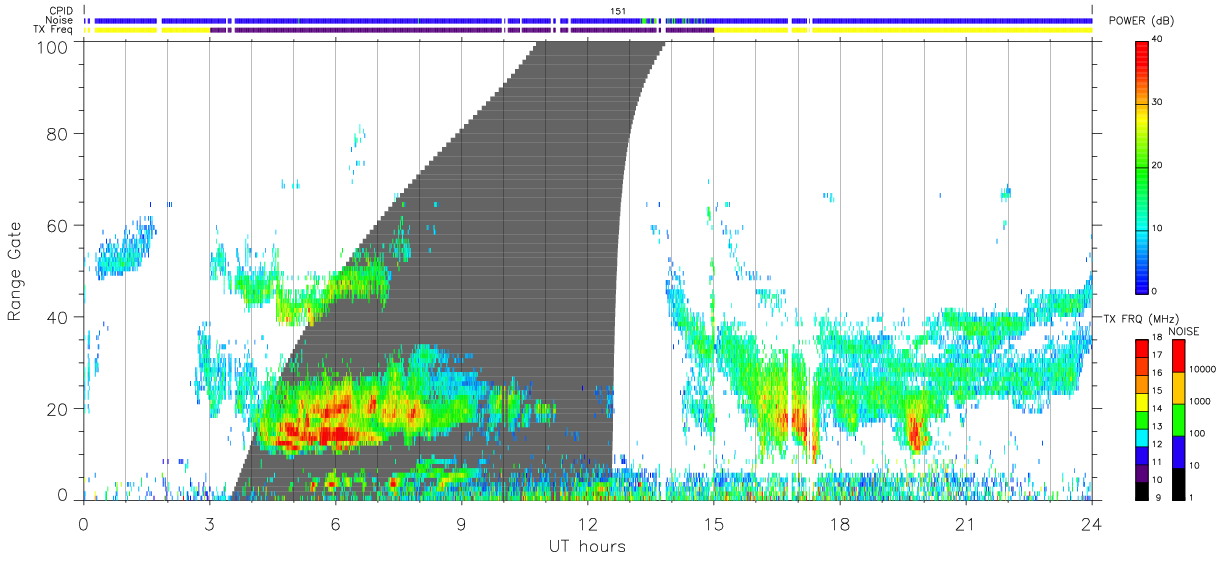Click the UT hours axis tick "15"
The height and width of the screenshot is (567, 1228).
(x=714, y=524)
